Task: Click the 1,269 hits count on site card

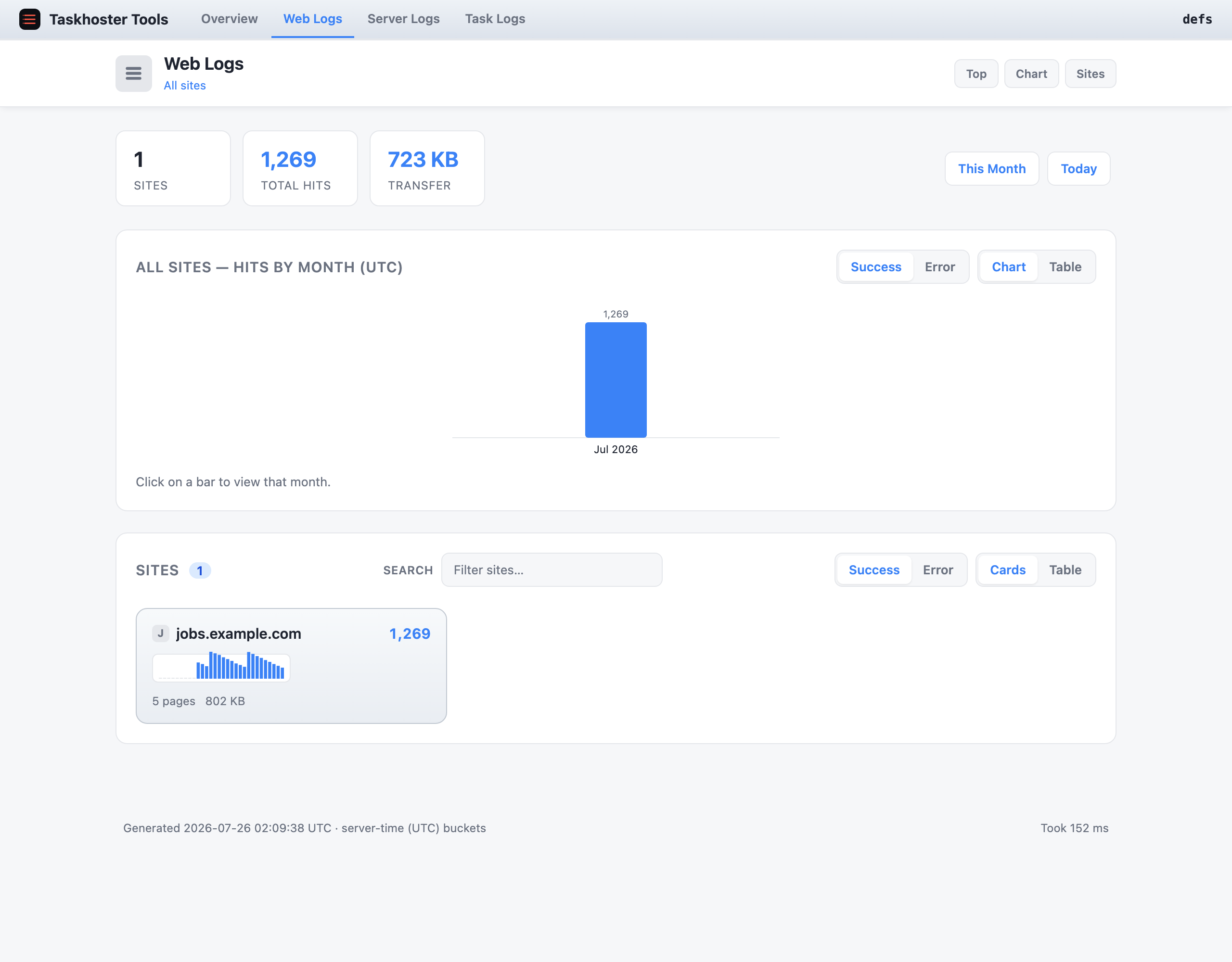Action: click(410, 634)
